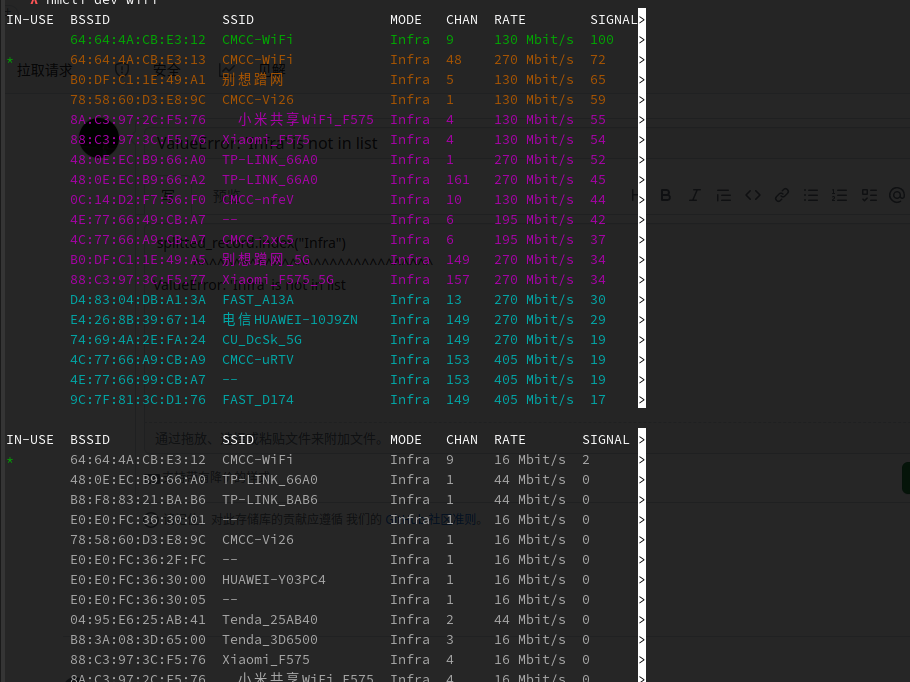Image resolution: width=910 pixels, height=682 pixels.
Task: Toggle italic formatting in comment editor
Action: pos(694,195)
